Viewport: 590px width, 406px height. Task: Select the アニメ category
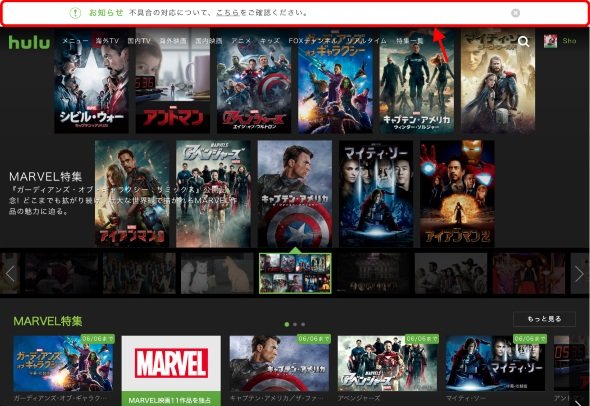tap(241, 41)
